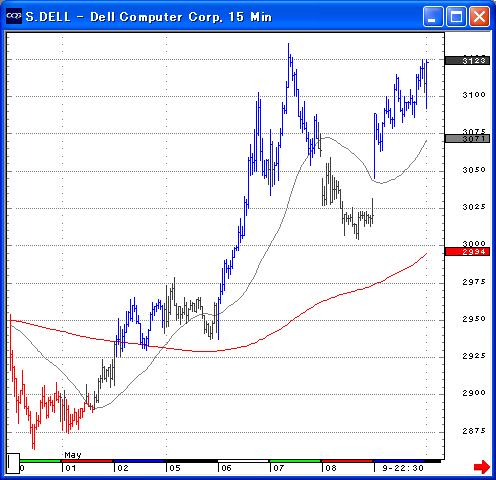Viewport: 496px width, 480px height.
Task: Click the 07 date marker on time axis
Action: (279, 468)
